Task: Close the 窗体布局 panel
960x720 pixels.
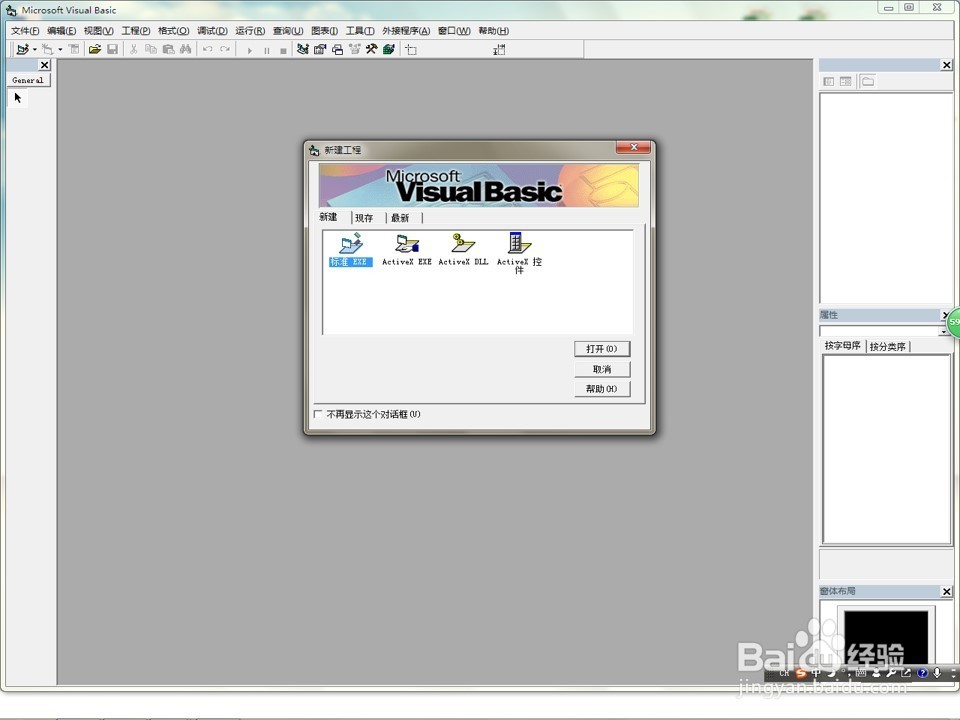Action: coord(947,591)
